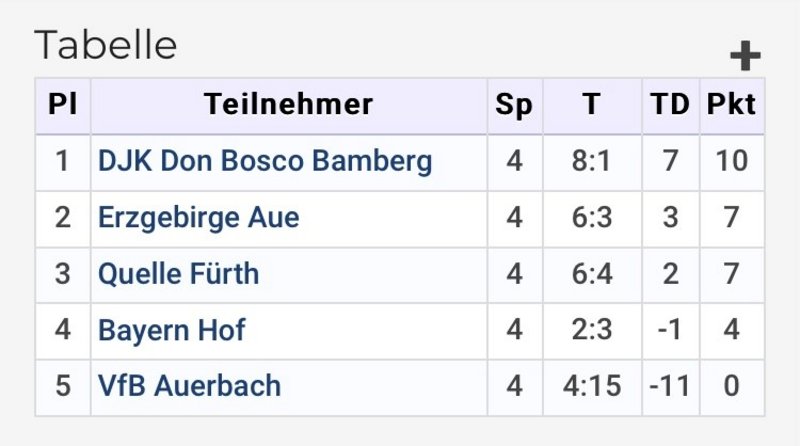800x446 pixels.
Task: Click the Teilnehmer column header
Action: tap(289, 105)
